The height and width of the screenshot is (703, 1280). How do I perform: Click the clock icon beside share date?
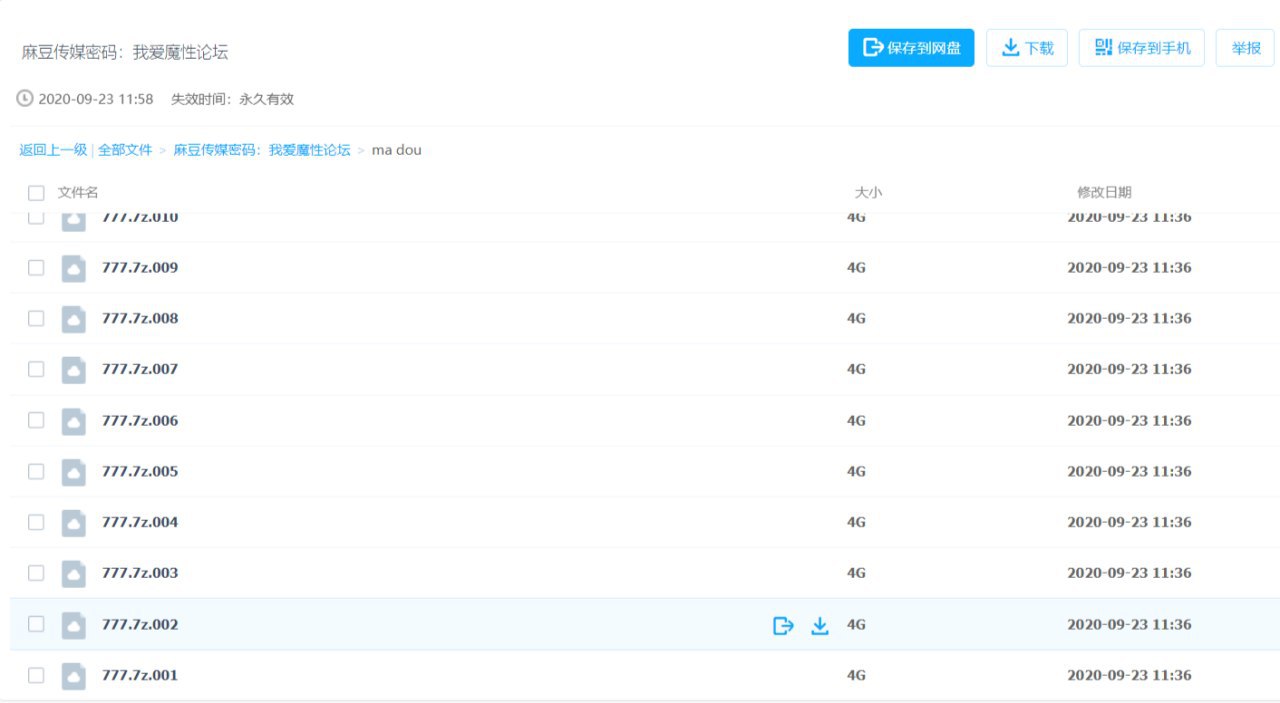[x=25, y=99]
